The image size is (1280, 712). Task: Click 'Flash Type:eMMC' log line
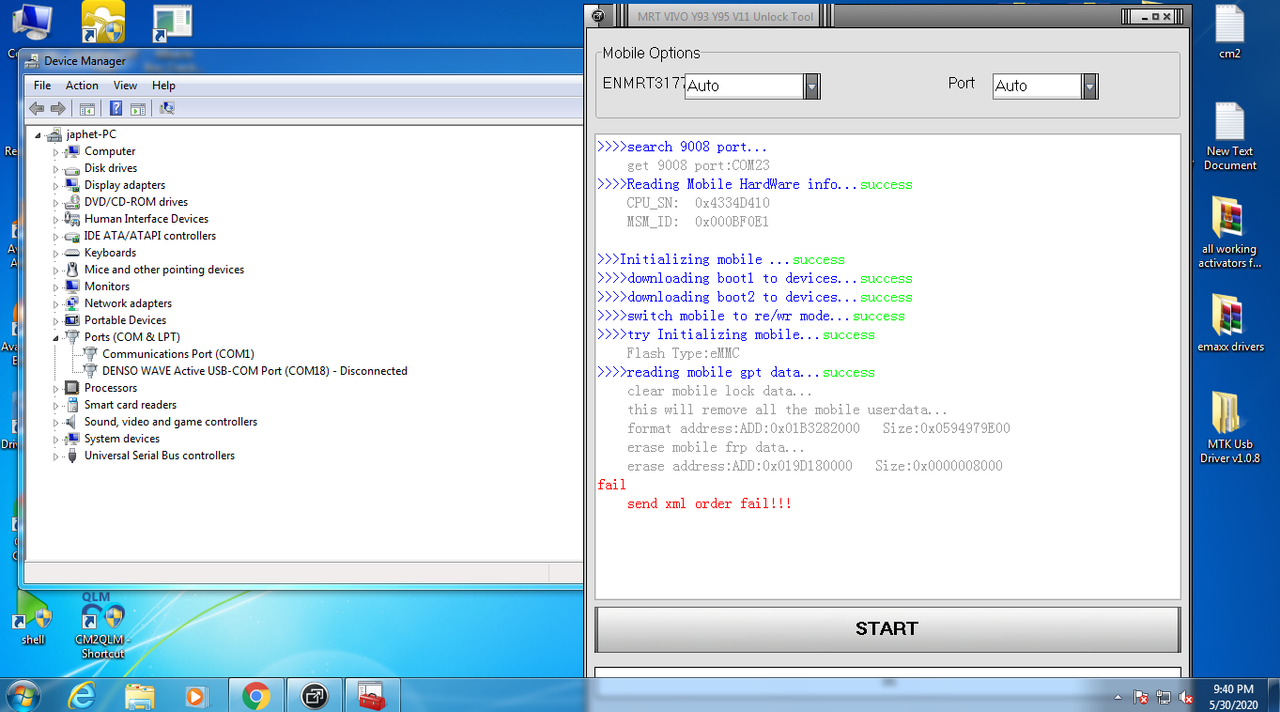(683, 354)
